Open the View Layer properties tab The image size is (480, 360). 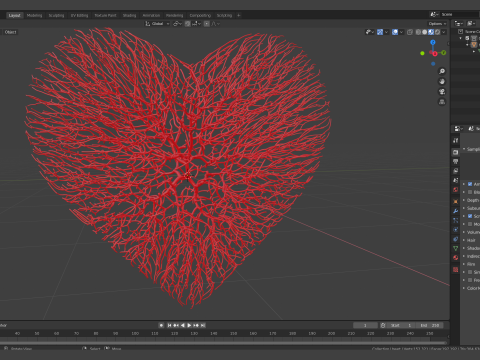455,171
